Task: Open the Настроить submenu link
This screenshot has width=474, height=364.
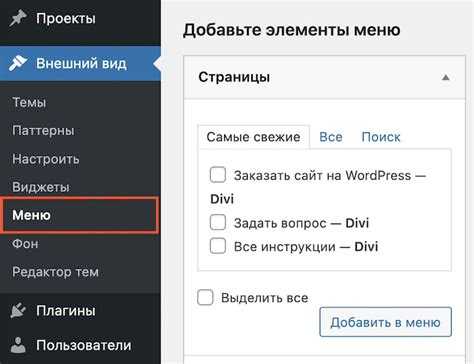Action: pos(46,159)
